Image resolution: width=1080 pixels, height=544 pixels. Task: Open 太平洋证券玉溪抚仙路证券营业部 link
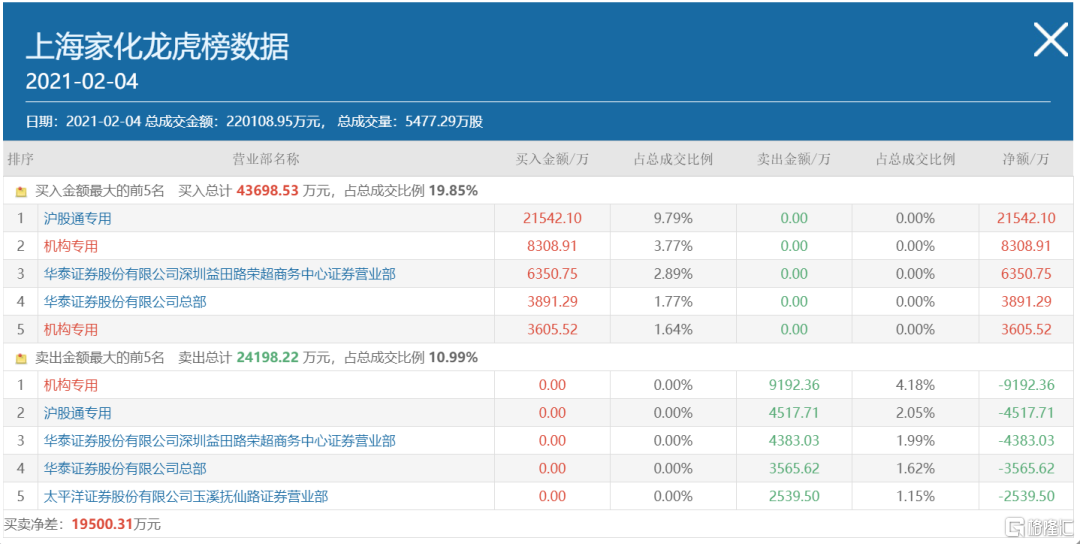[185, 496]
